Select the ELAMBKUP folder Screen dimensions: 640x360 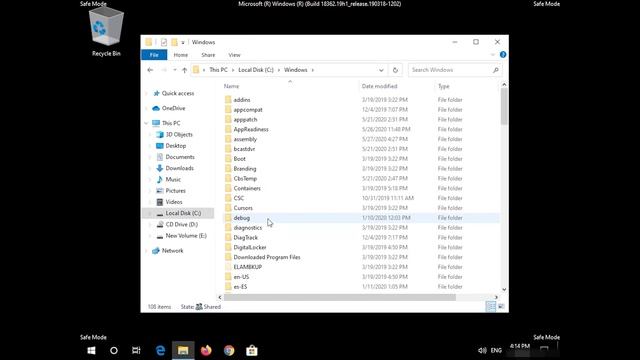(x=248, y=267)
